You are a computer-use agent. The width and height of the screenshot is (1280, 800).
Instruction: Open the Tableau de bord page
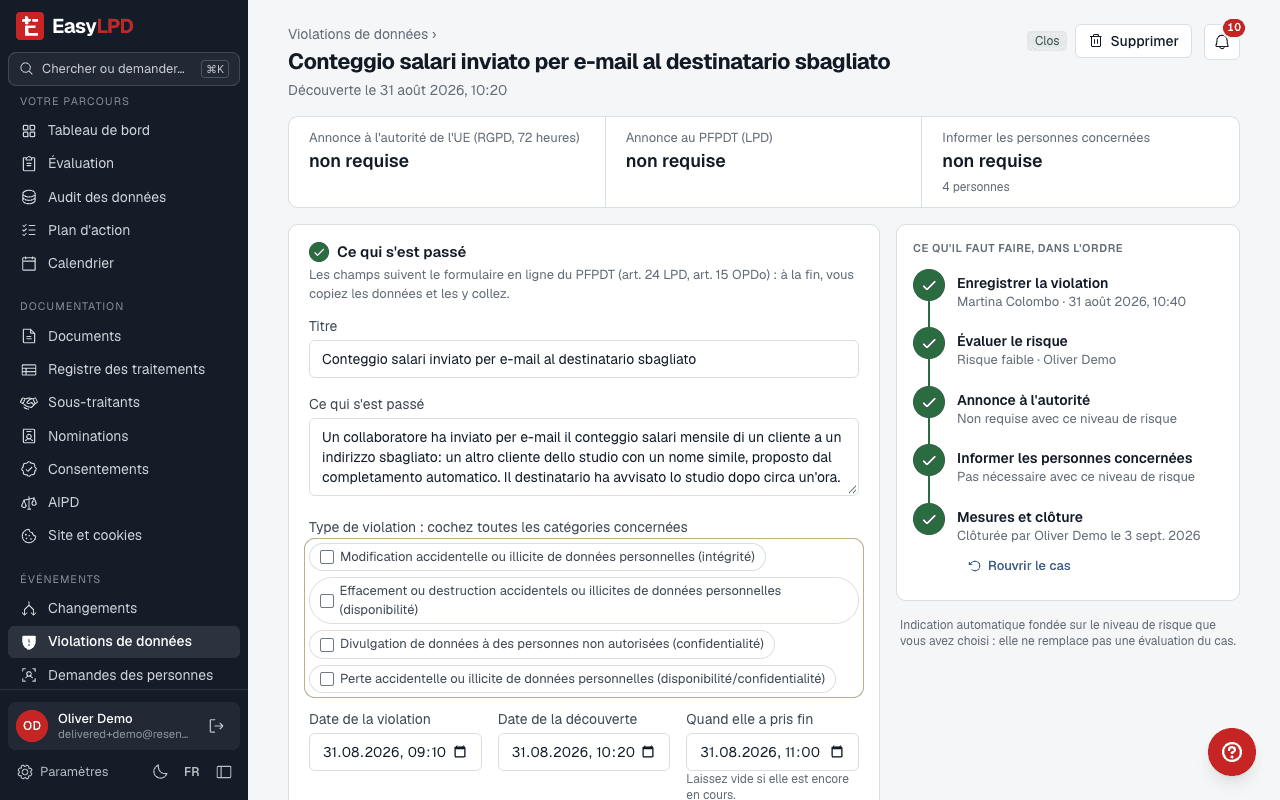[124, 130]
